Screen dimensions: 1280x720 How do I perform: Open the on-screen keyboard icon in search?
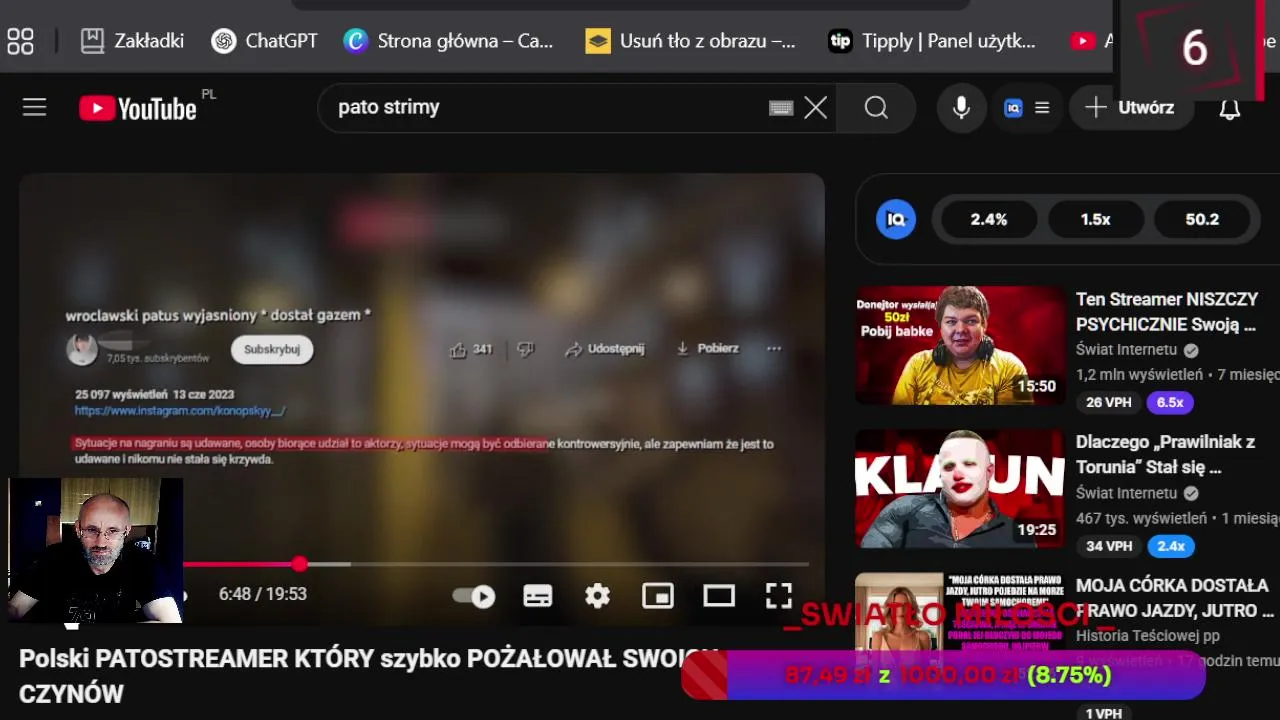[781, 108]
